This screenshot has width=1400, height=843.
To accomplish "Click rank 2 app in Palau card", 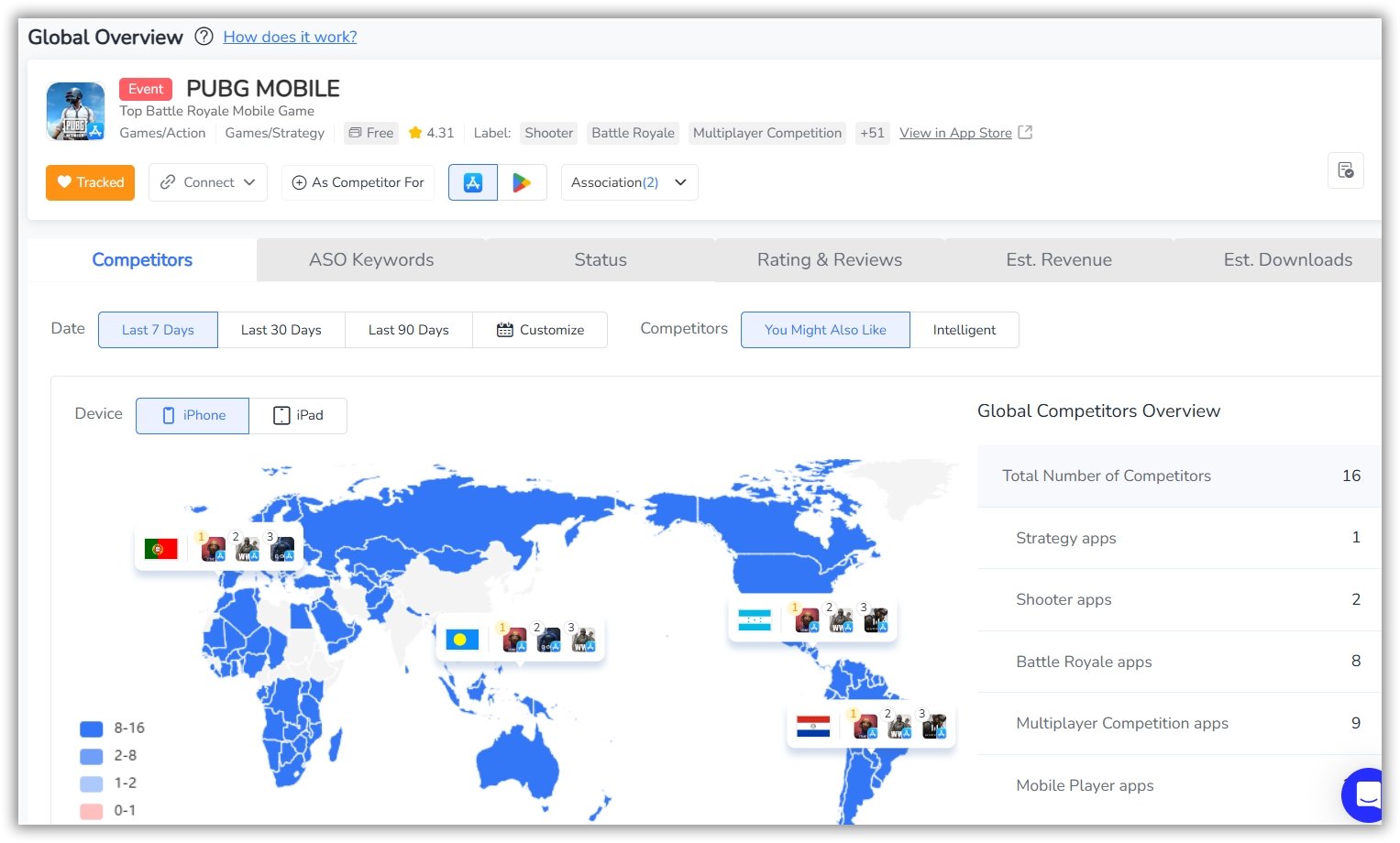I will (548, 639).
